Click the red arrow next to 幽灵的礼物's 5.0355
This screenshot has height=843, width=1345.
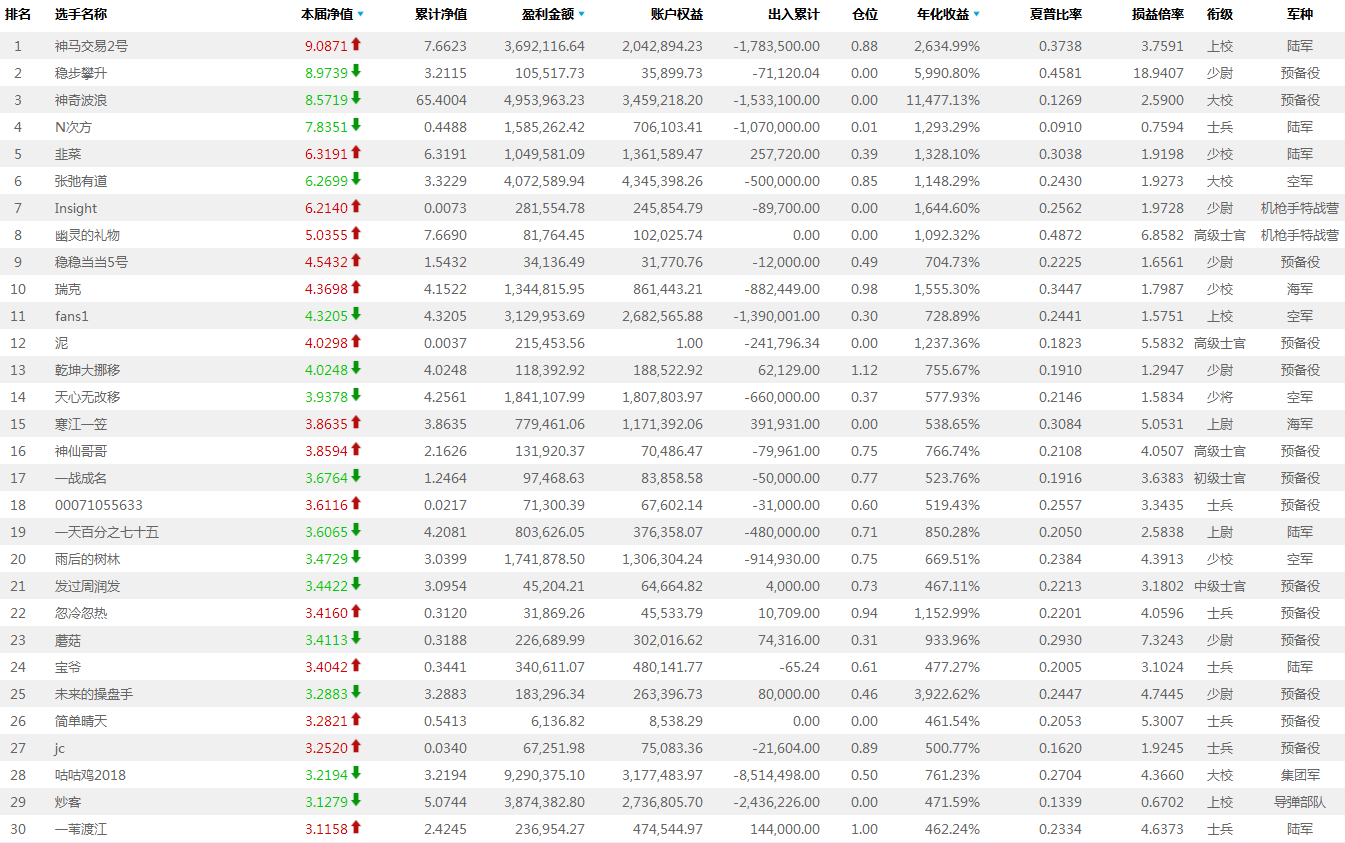tap(356, 233)
